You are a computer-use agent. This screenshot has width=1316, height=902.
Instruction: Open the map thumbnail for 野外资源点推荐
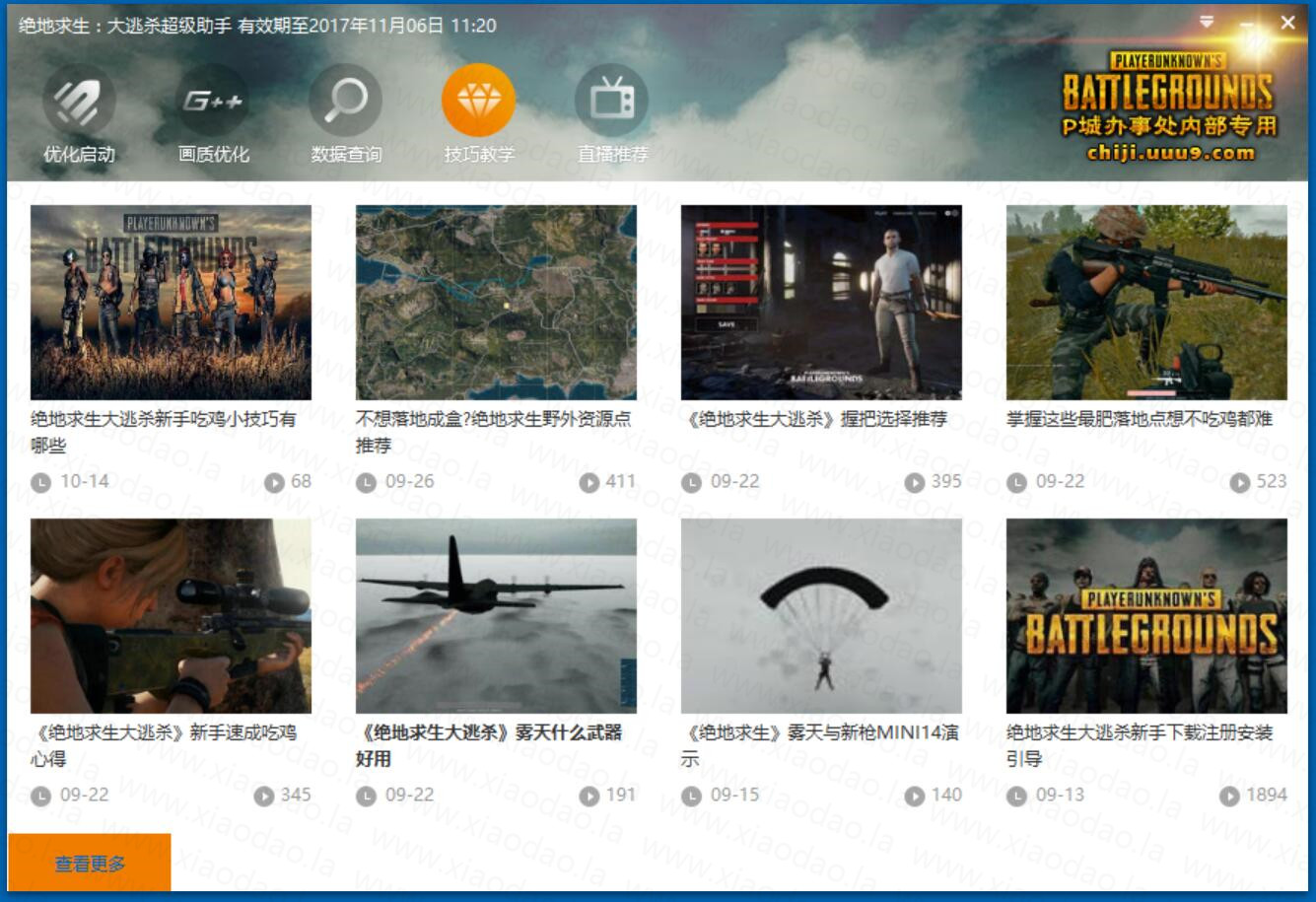coord(496,302)
